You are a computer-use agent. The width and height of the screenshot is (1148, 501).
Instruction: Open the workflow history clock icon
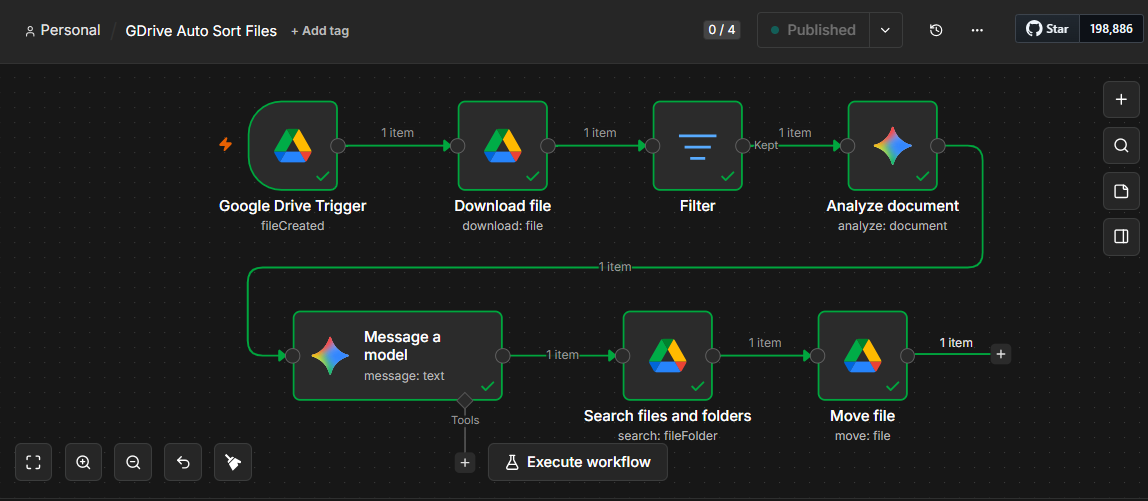(x=936, y=30)
